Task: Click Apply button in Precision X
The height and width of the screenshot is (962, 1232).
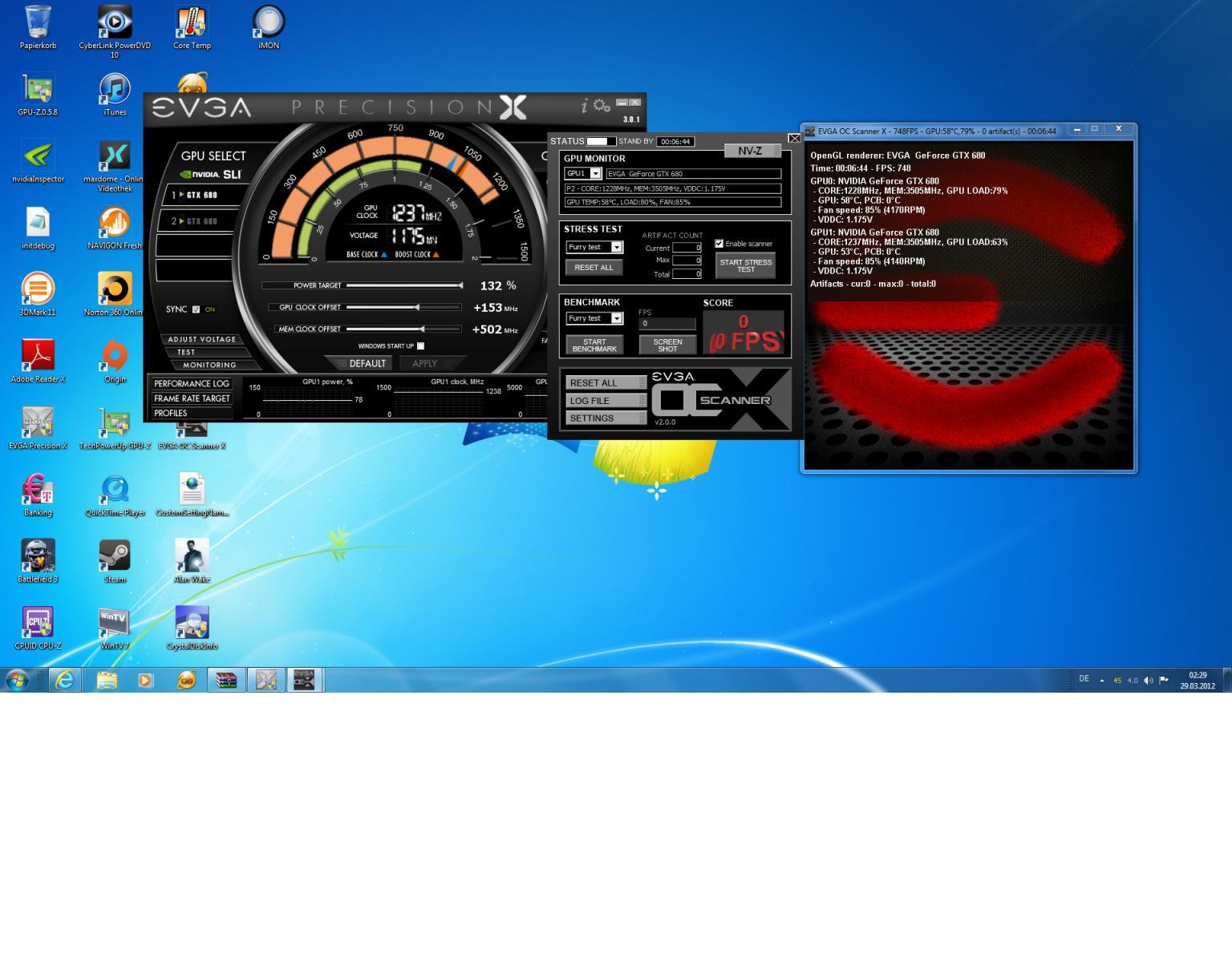Action: (x=424, y=363)
